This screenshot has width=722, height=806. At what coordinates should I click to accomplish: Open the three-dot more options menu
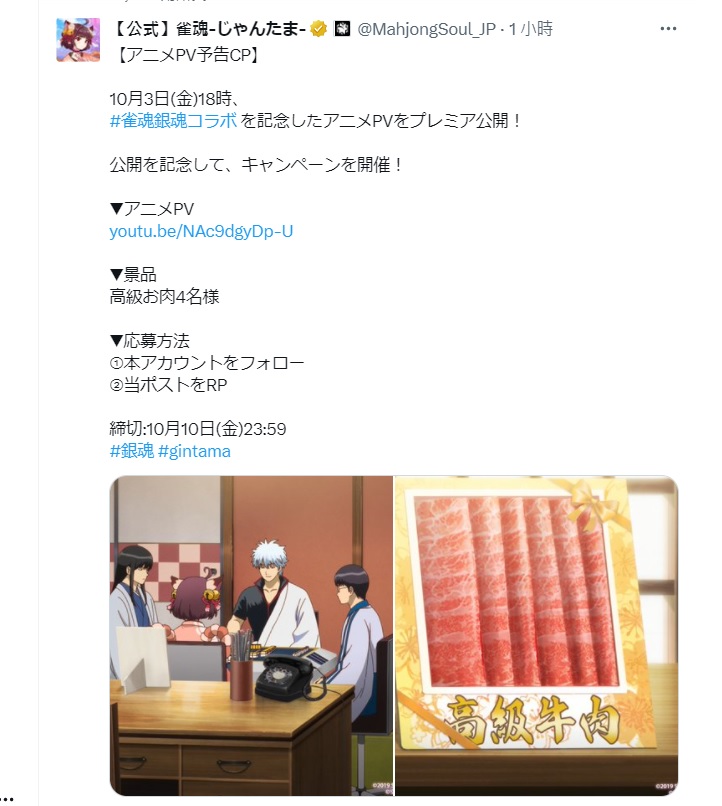point(668,29)
